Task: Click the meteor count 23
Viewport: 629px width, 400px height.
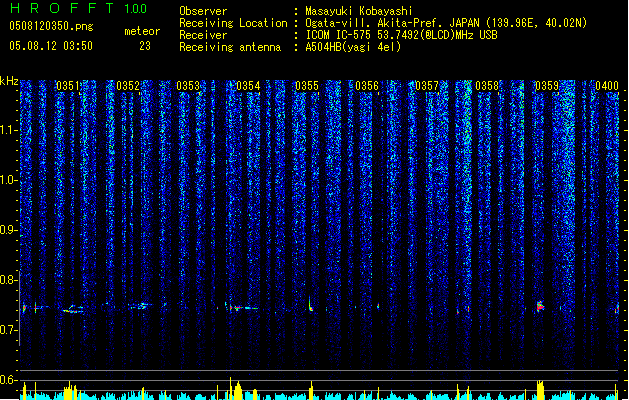Action: coord(145,46)
